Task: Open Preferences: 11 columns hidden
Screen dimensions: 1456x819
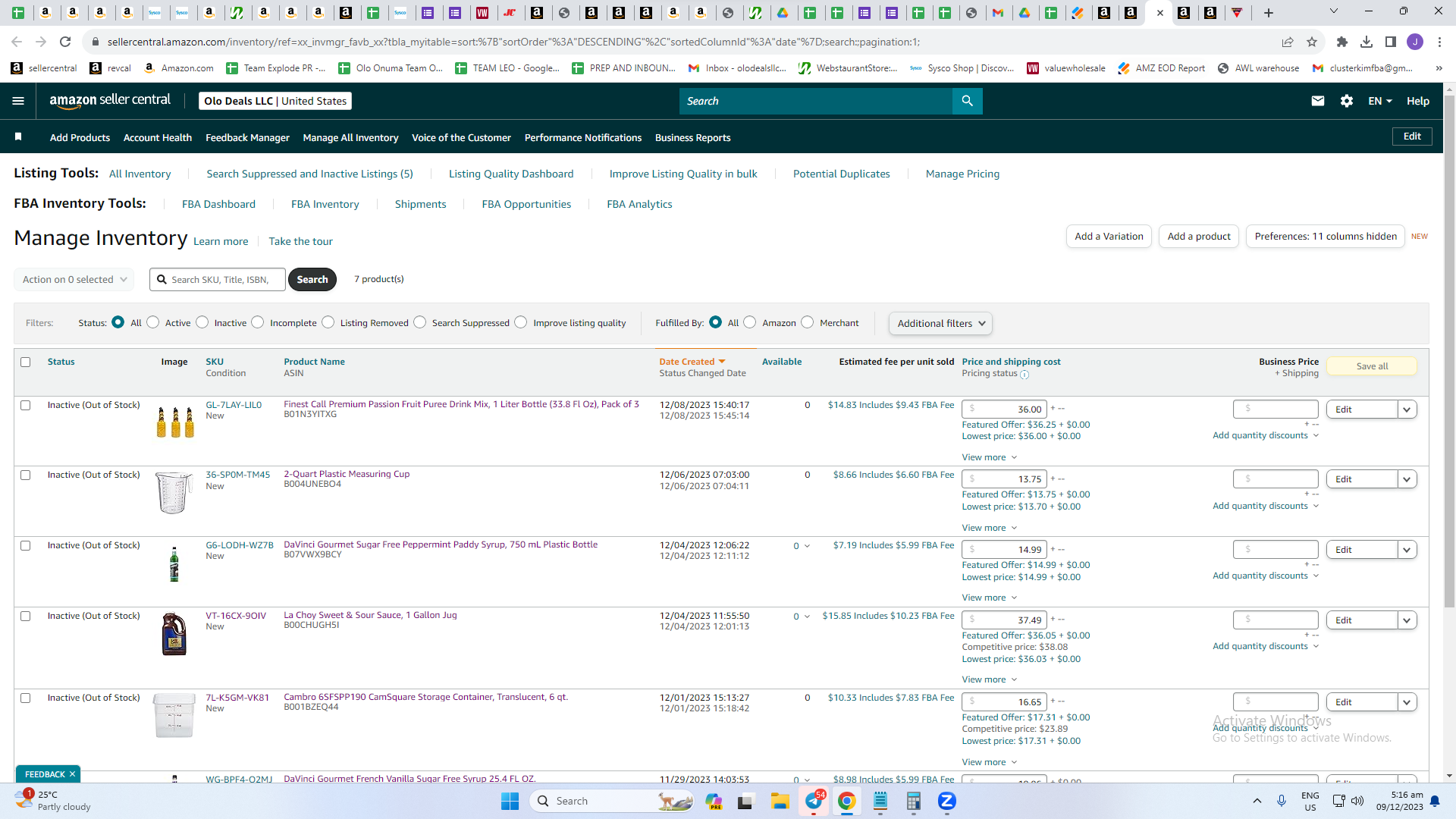Action: 1326,237
